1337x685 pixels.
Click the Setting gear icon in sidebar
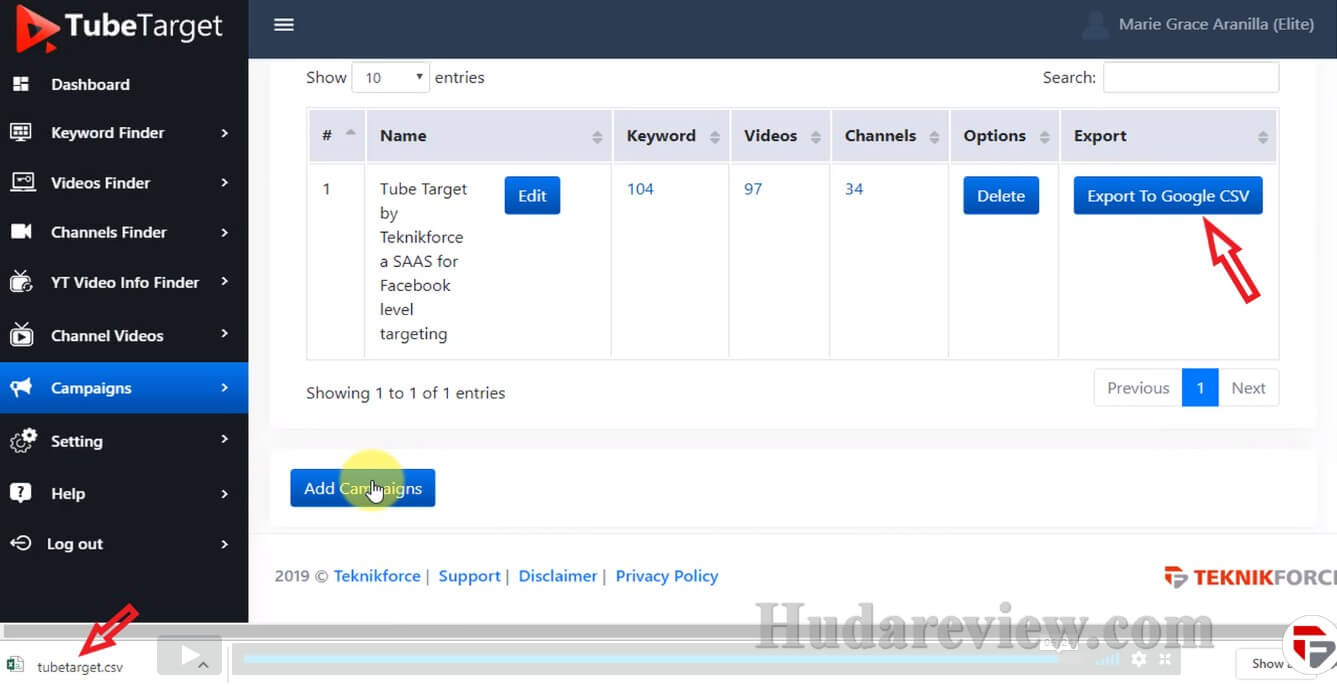22,440
